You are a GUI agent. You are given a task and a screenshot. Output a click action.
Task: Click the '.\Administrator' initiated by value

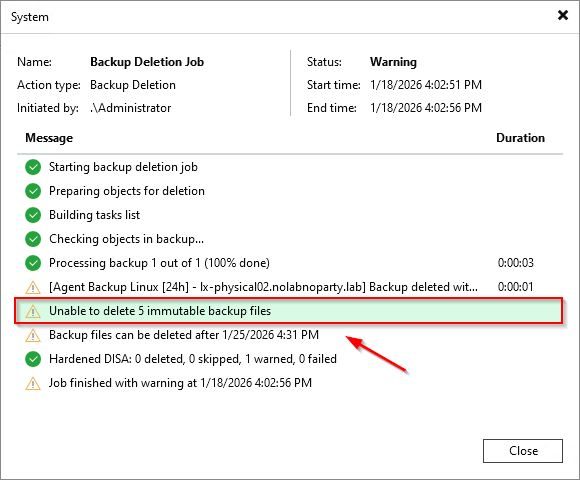pyautogui.click(x=130, y=108)
